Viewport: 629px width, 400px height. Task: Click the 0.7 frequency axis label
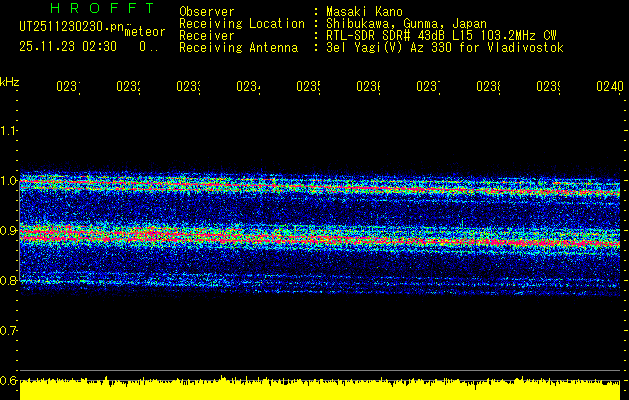click(8, 331)
